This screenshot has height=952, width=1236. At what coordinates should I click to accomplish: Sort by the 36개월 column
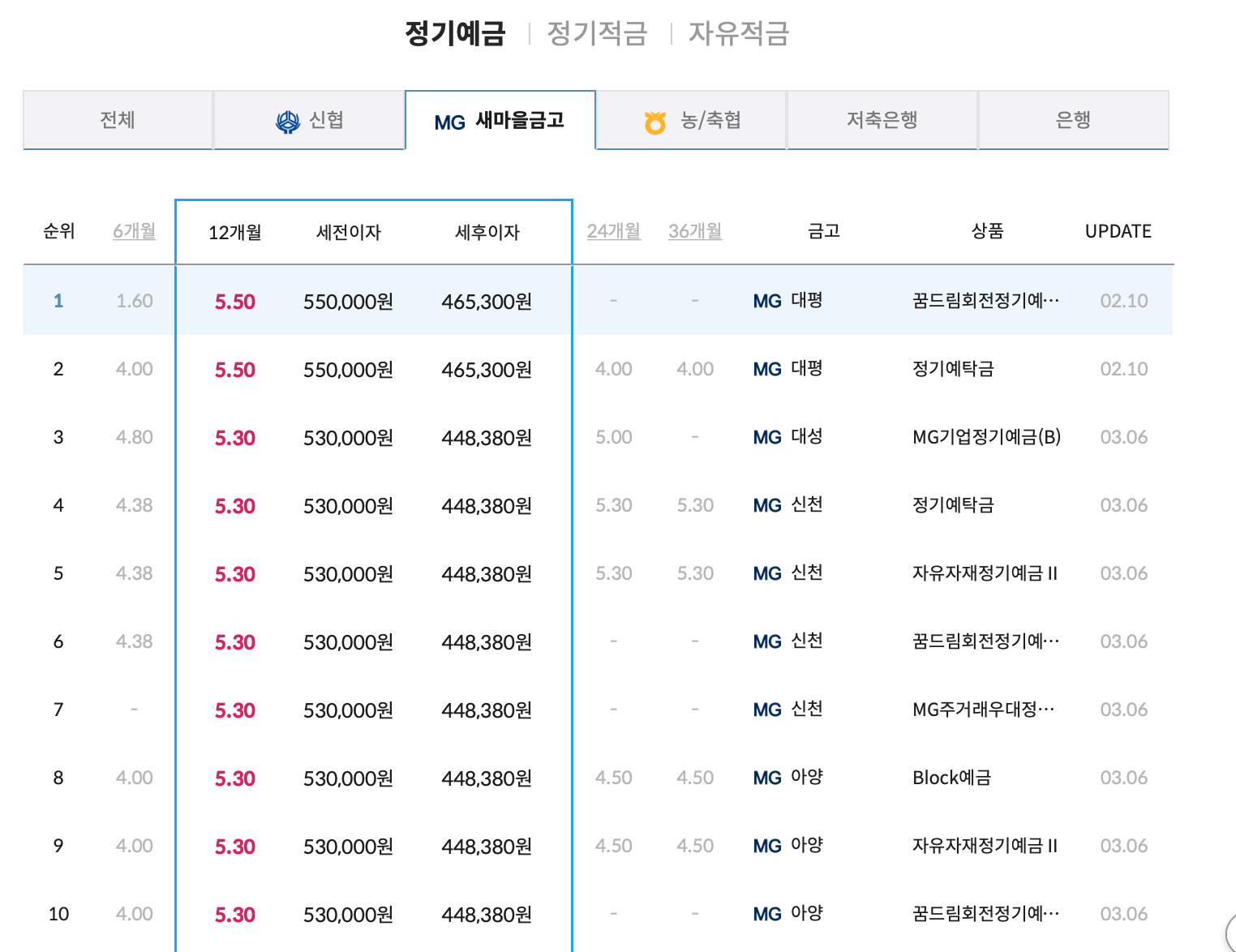point(694,231)
